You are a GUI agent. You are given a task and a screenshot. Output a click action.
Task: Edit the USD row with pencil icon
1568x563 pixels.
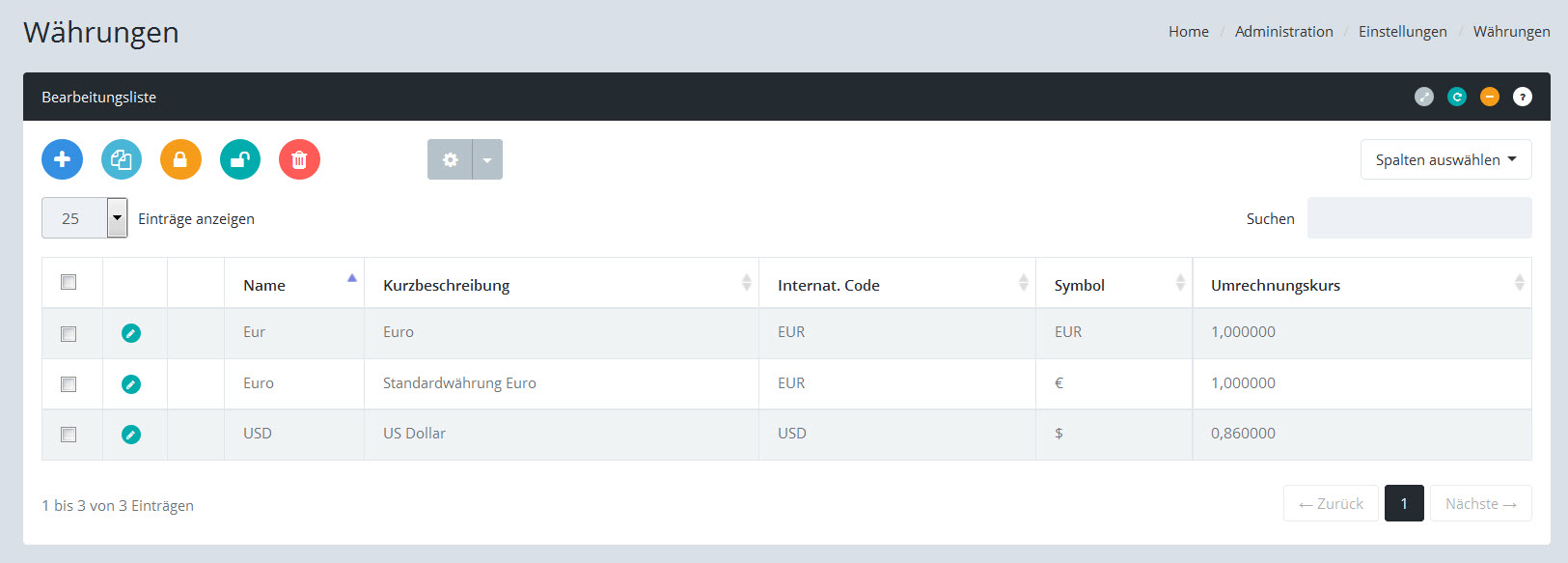pos(131,435)
